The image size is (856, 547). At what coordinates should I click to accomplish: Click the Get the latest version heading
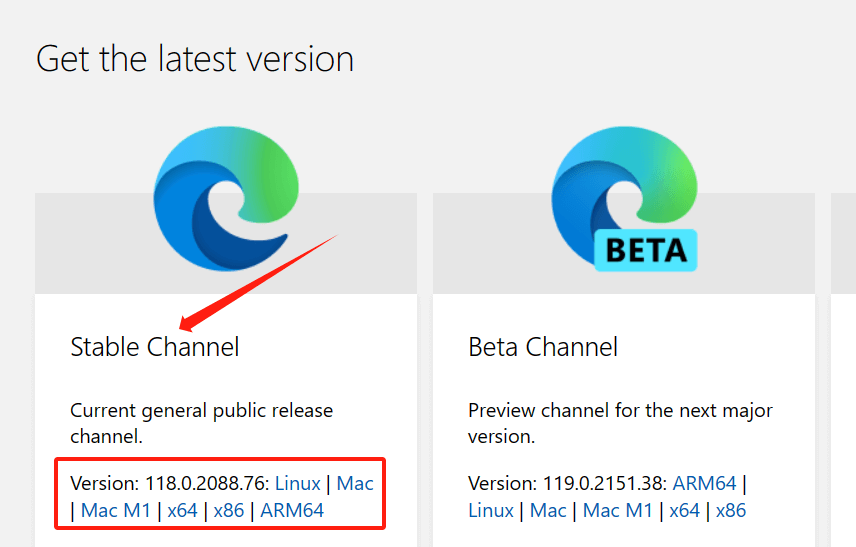point(195,58)
